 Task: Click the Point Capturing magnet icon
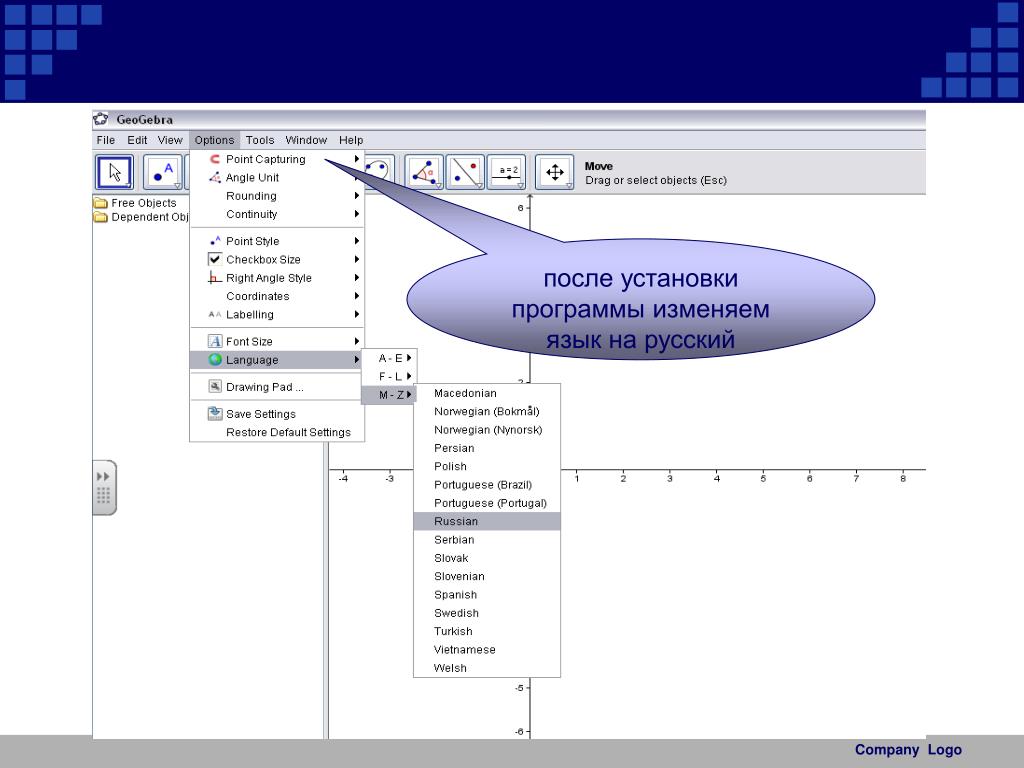(215, 159)
